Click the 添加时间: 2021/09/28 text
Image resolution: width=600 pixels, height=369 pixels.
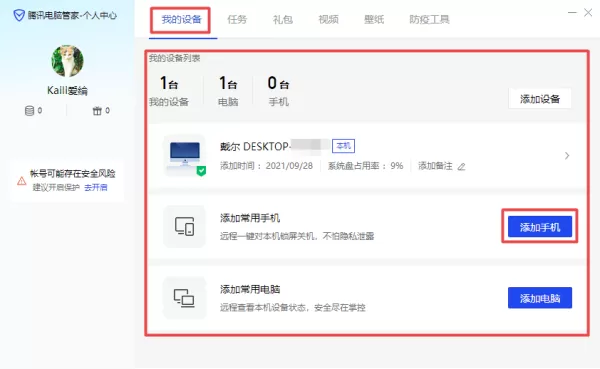266,166
